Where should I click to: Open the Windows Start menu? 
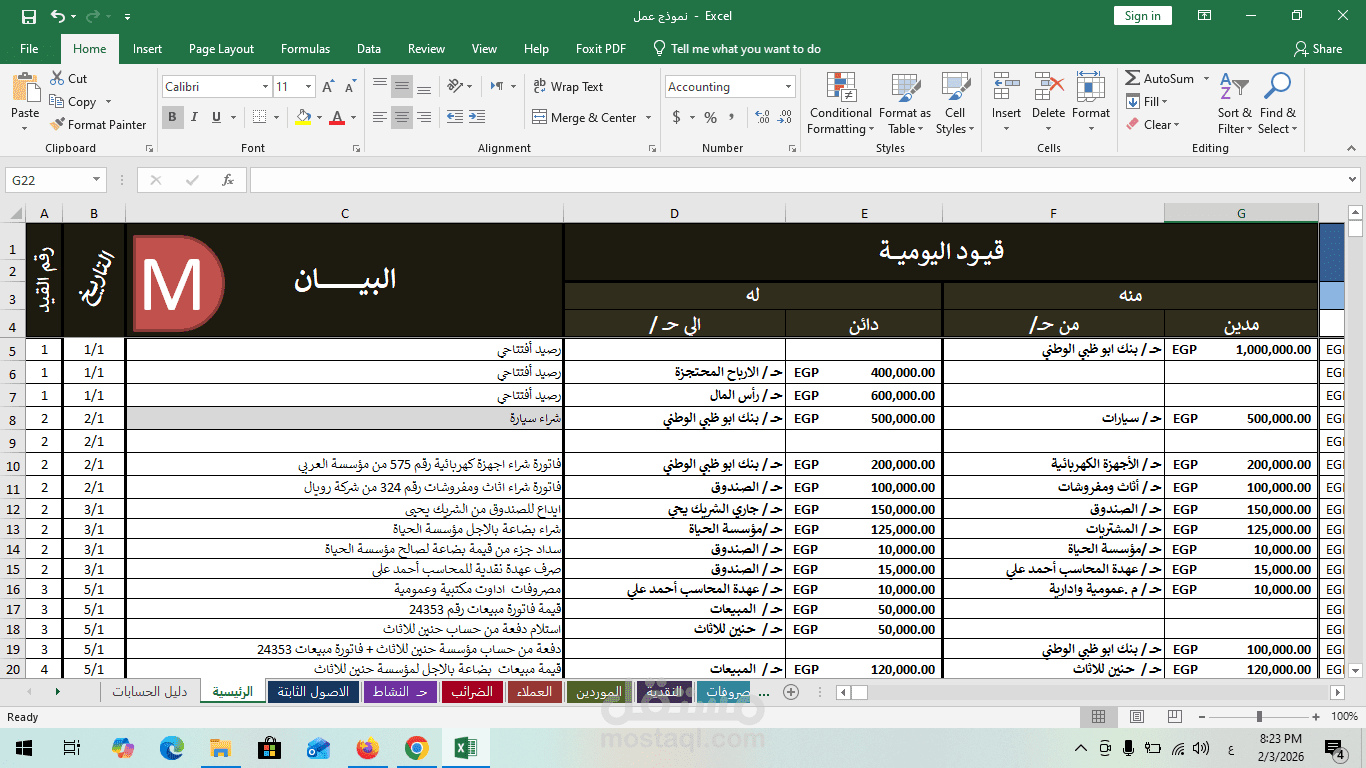pyautogui.click(x=23, y=748)
